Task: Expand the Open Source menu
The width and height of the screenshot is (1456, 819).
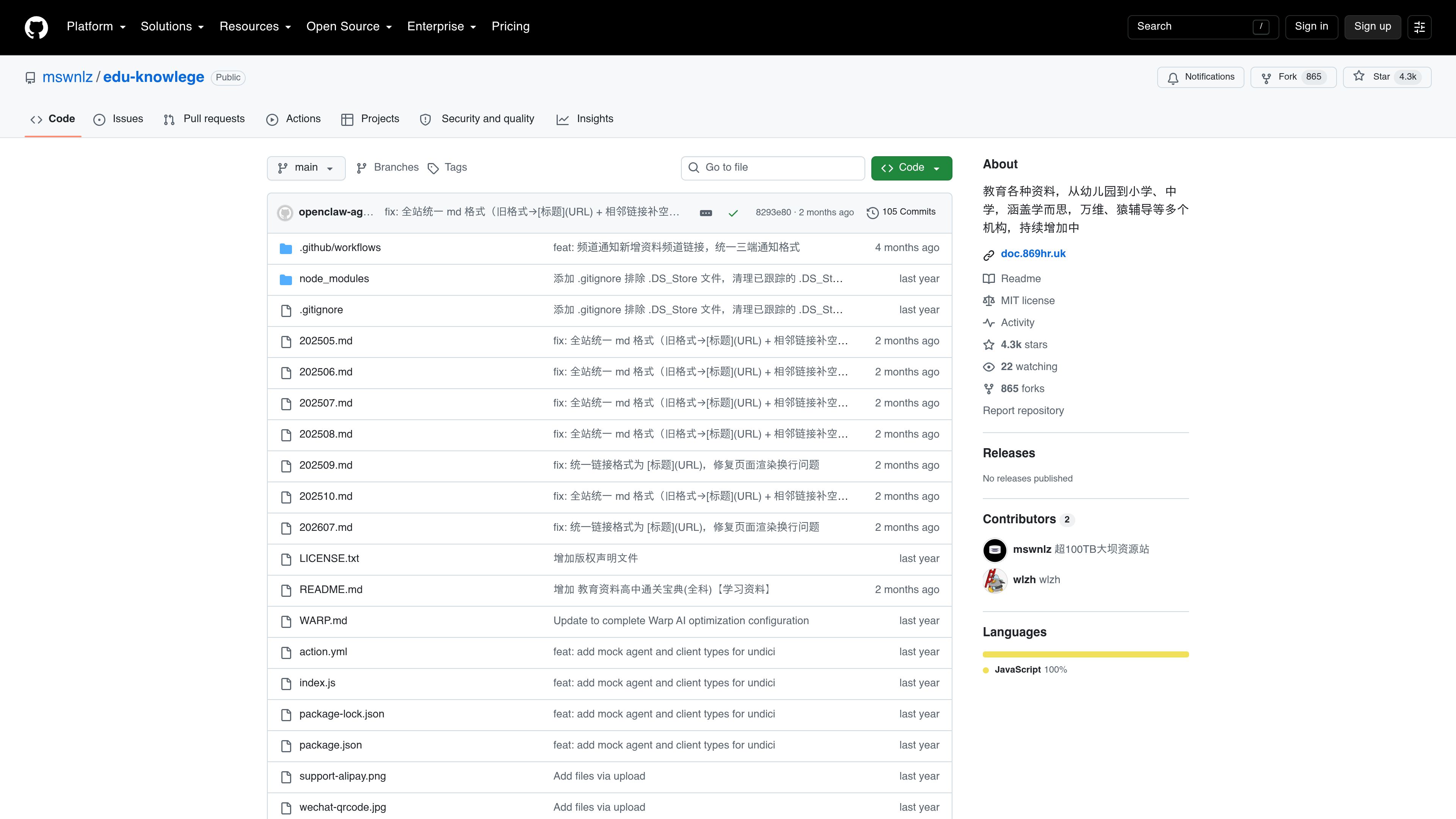Action: pos(349,27)
